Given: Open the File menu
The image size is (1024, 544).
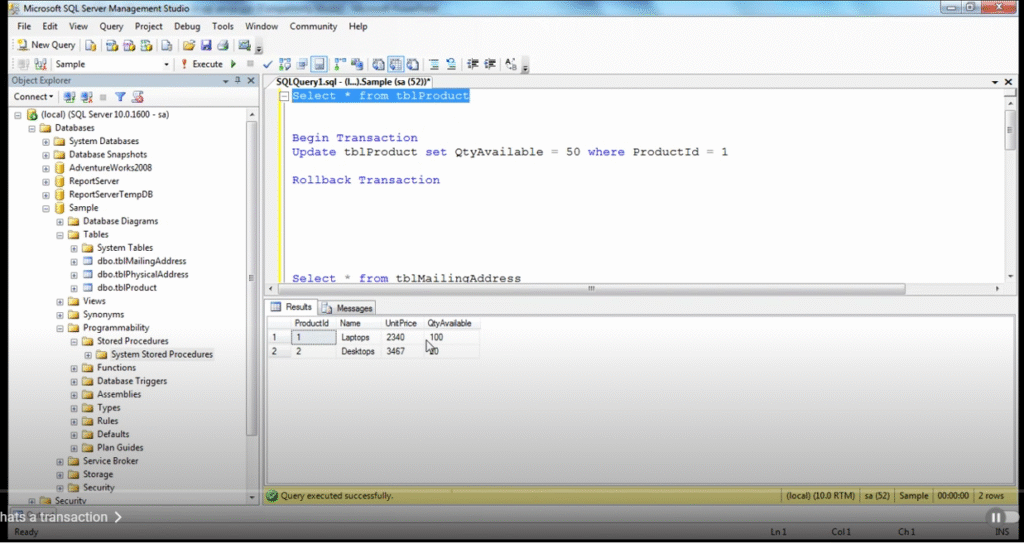Looking at the screenshot, I should (24, 27).
